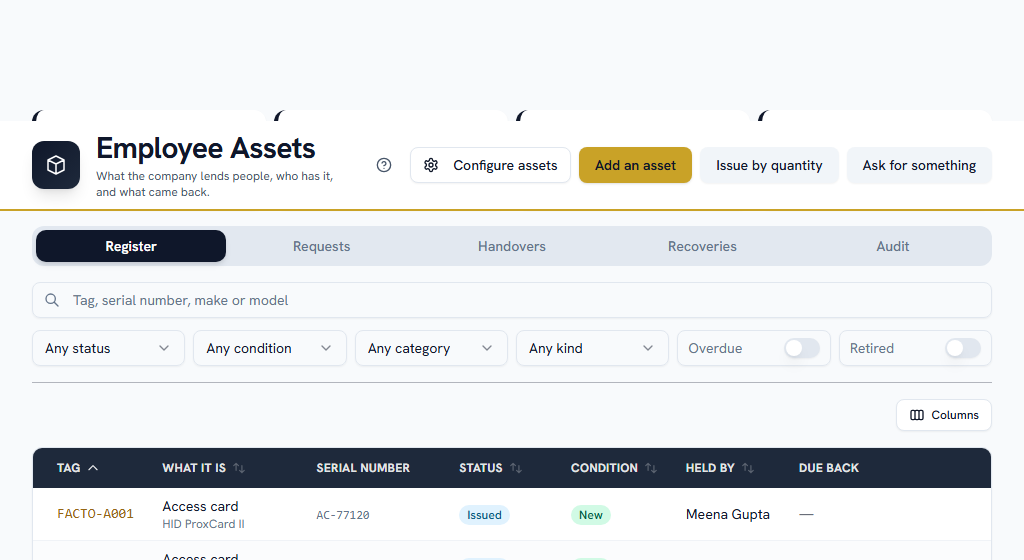
Task: Click serial number AC-77120
Action: [x=343, y=515]
